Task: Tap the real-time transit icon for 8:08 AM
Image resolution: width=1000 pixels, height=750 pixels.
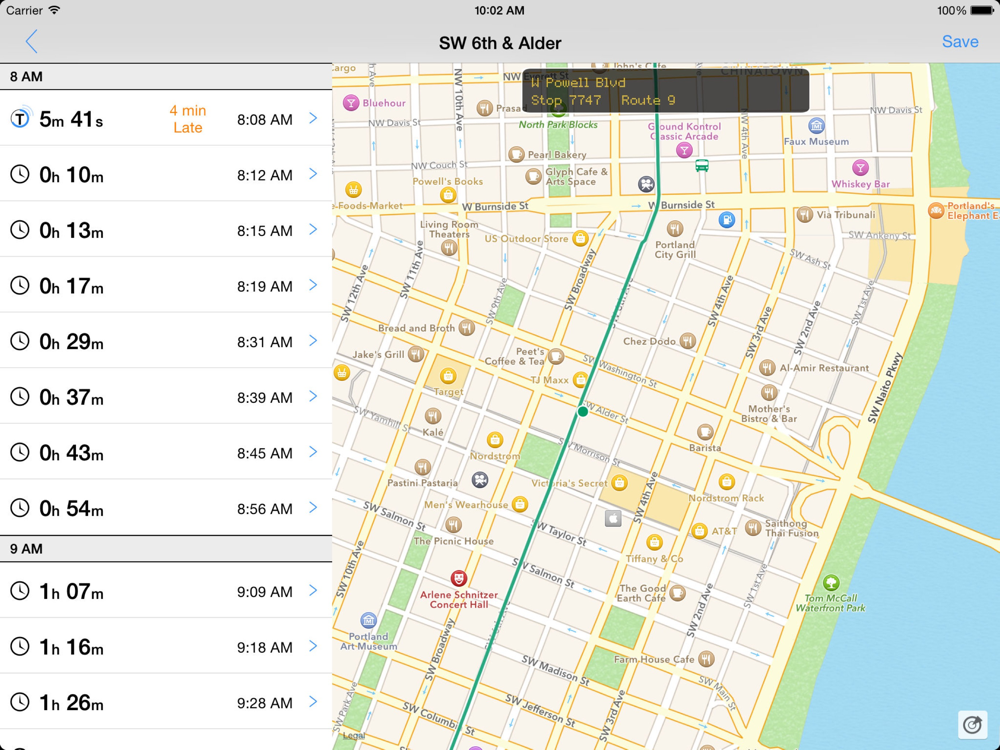Action: pyautogui.click(x=20, y=118)
